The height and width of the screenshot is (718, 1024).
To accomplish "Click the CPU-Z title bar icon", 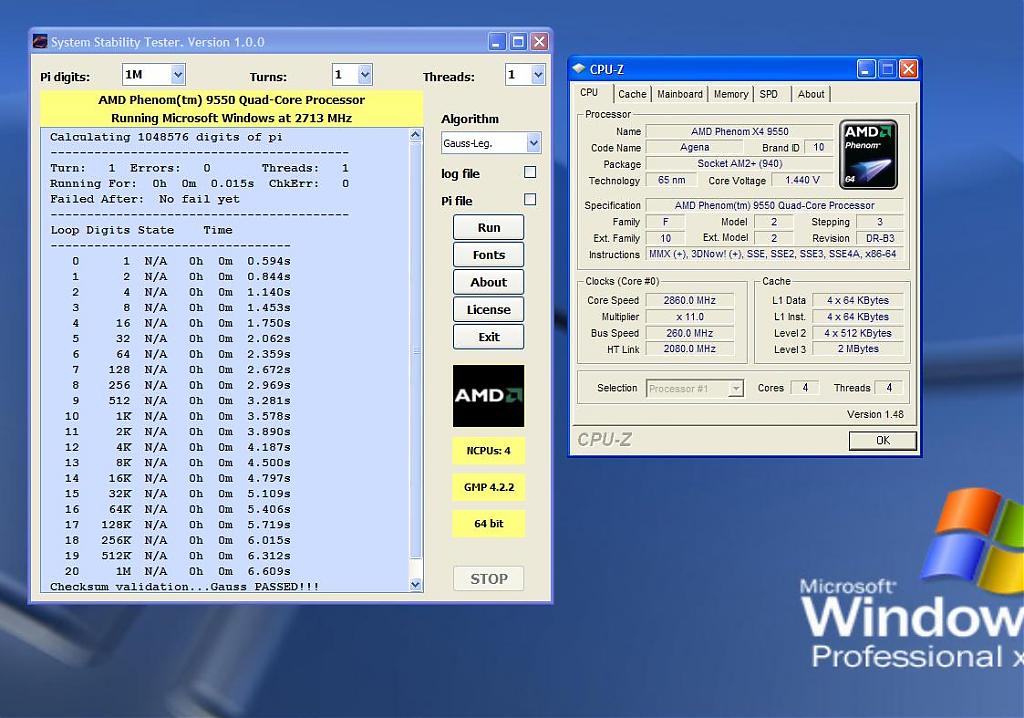I will pyautogui.click(x=579, y=69).
